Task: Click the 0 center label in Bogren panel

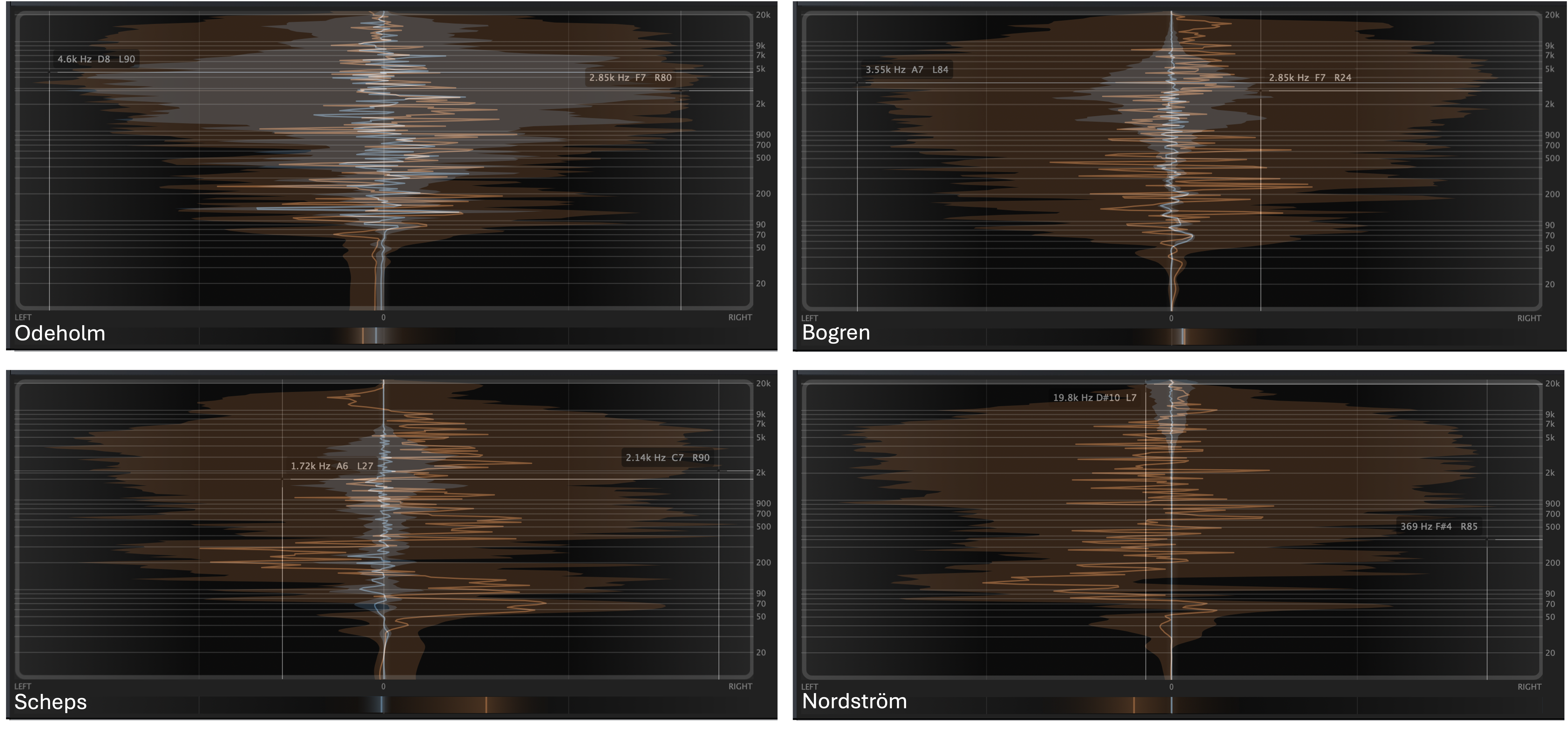Action: pos(1171,318)
